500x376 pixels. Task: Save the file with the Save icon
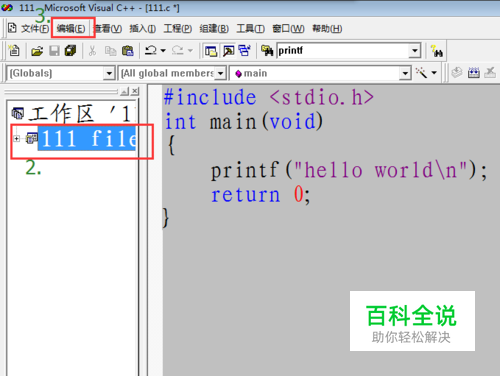[x=54, y=51]
